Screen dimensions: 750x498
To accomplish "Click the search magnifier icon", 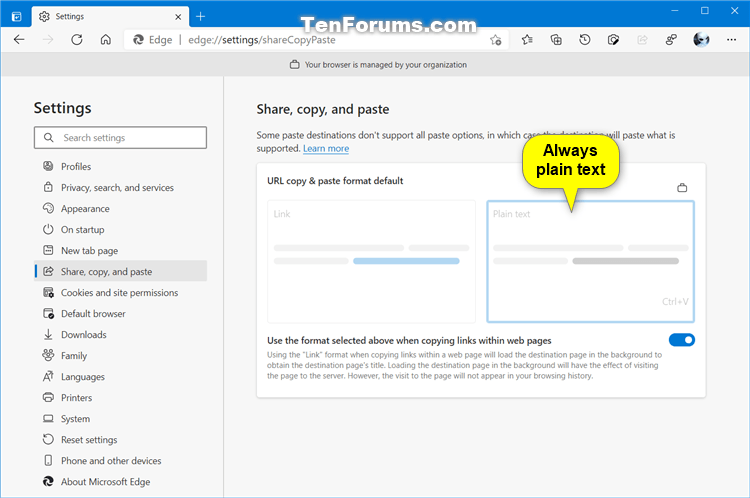I will click(x=48, y=138).
